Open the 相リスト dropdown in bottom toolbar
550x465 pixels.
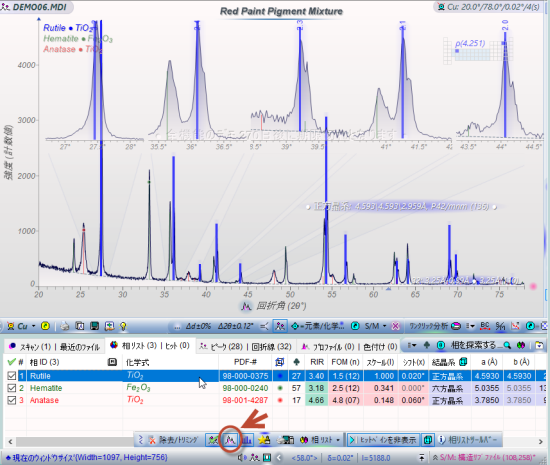click(x=338, y=440)
